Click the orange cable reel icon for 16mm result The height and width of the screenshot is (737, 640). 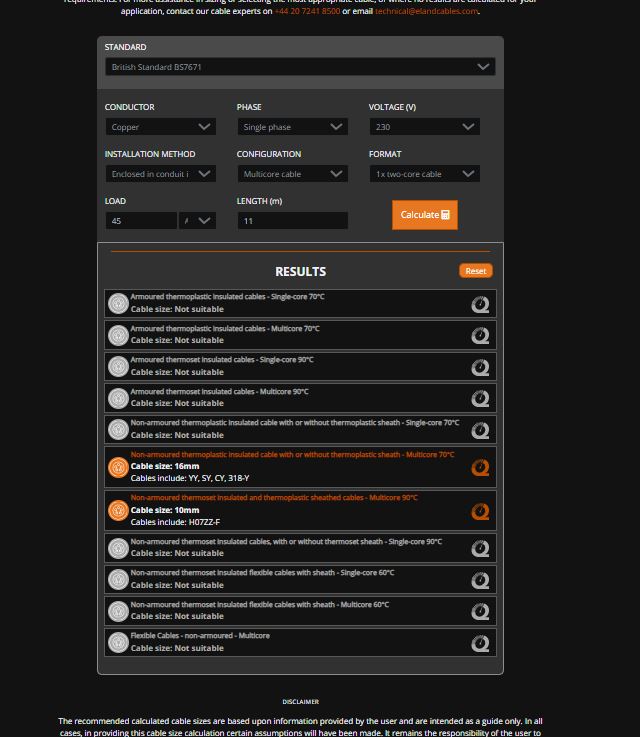point(480,467)
